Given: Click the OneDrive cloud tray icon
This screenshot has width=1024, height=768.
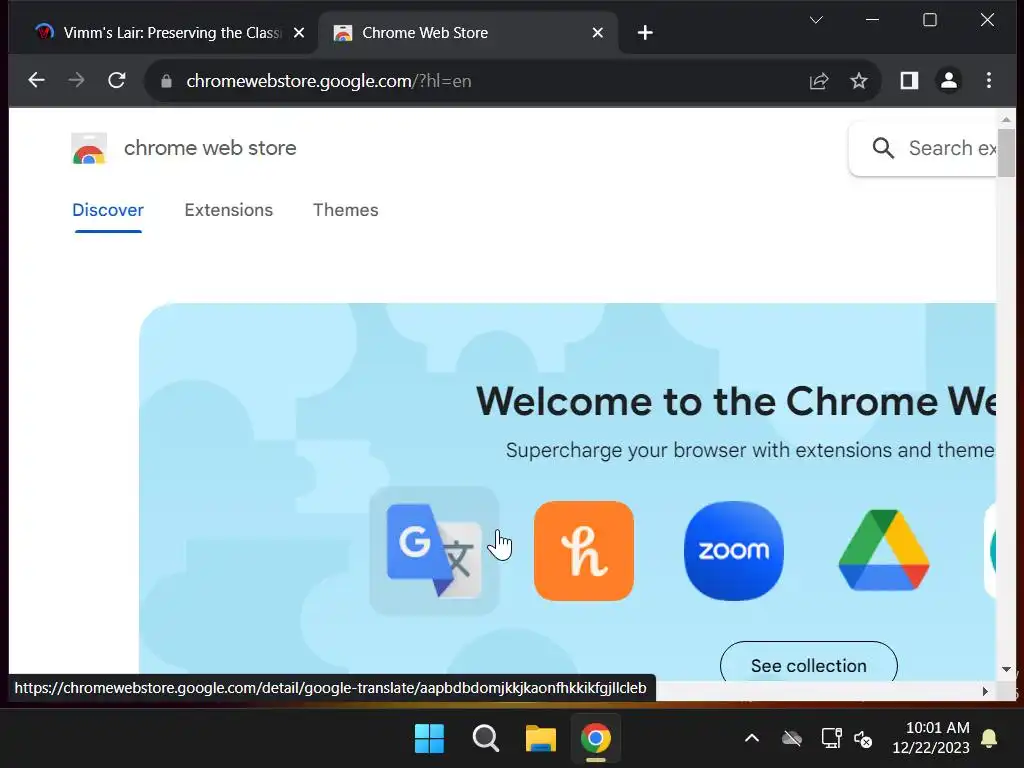Looking at the screenshot, I should [792, 739].
